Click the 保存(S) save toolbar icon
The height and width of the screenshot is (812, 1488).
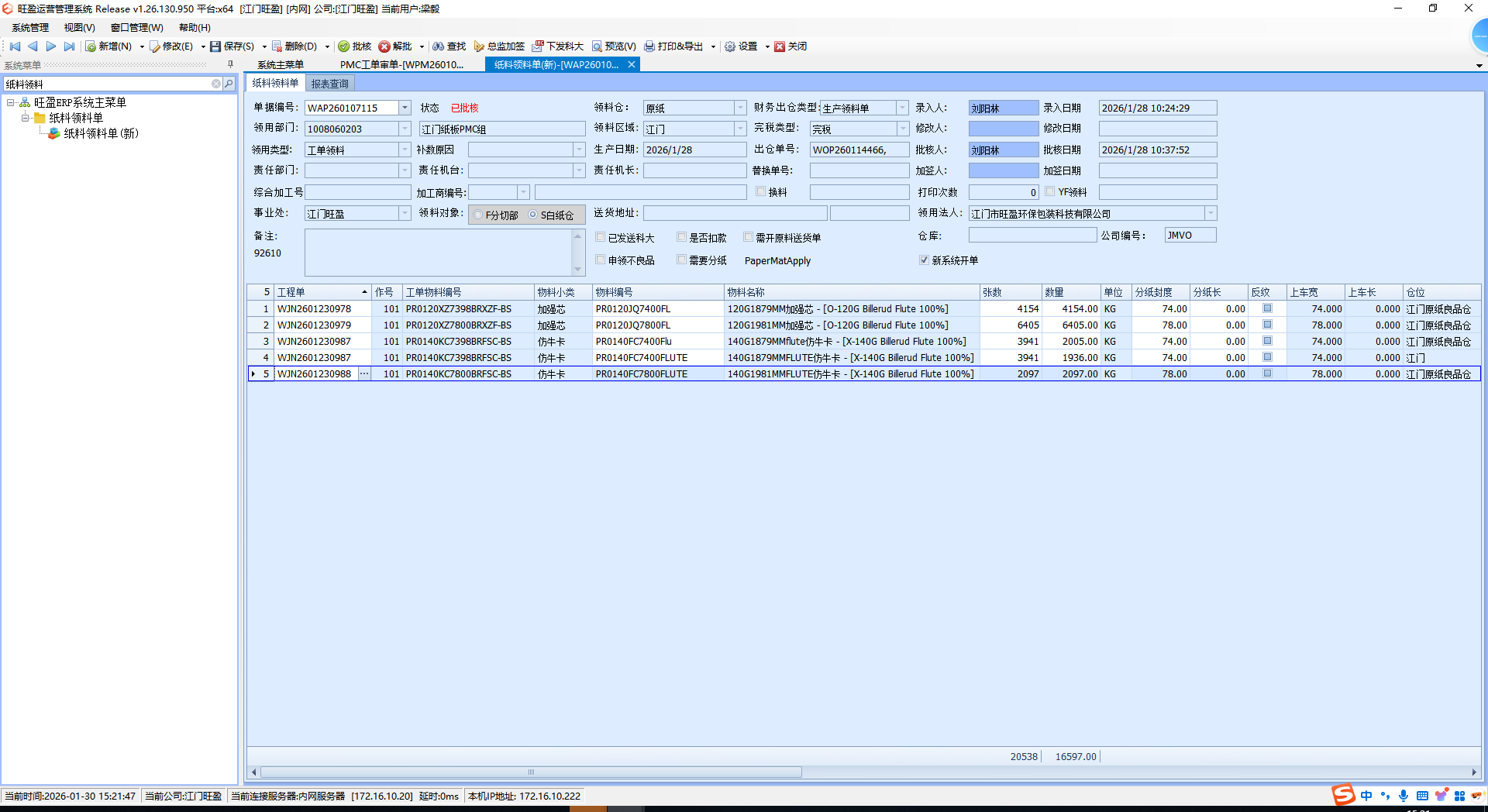(x=215, y=46)
